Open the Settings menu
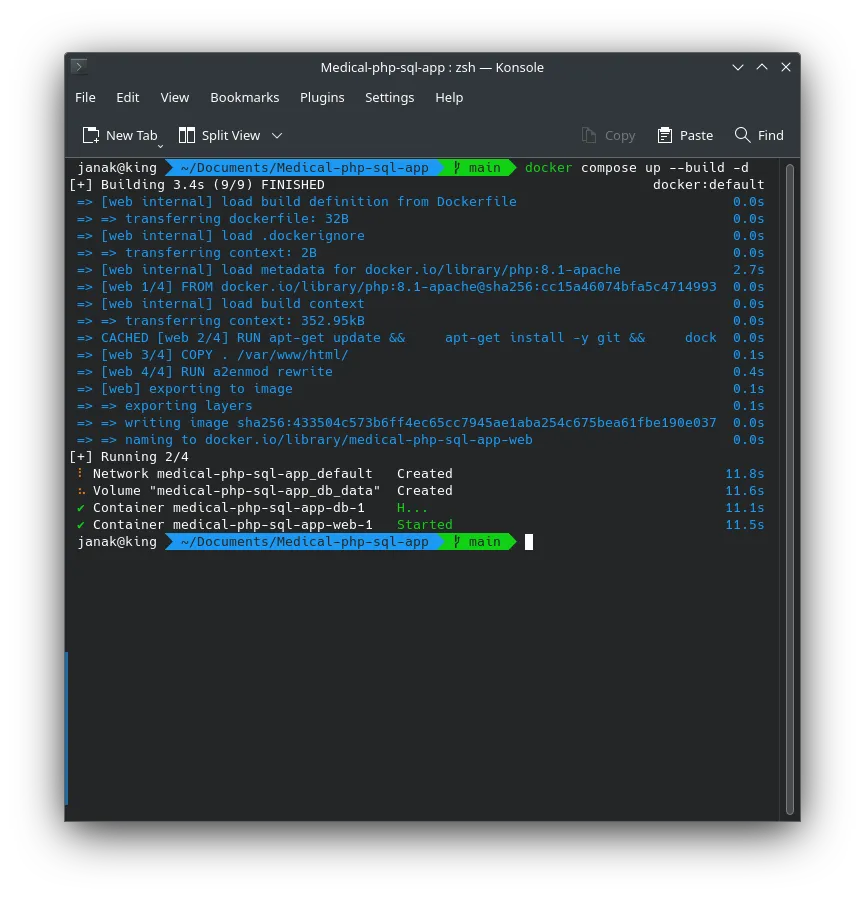Screen dimensions: 865x898 coord(389,97)
